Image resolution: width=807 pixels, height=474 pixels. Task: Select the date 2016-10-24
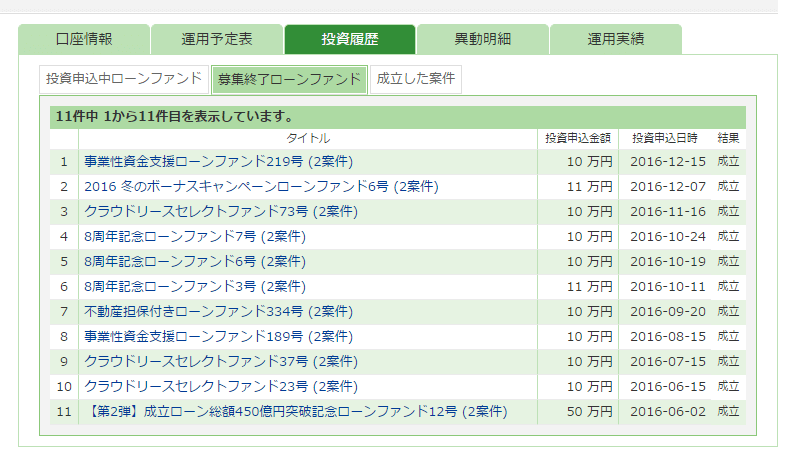tap(668, 237)
